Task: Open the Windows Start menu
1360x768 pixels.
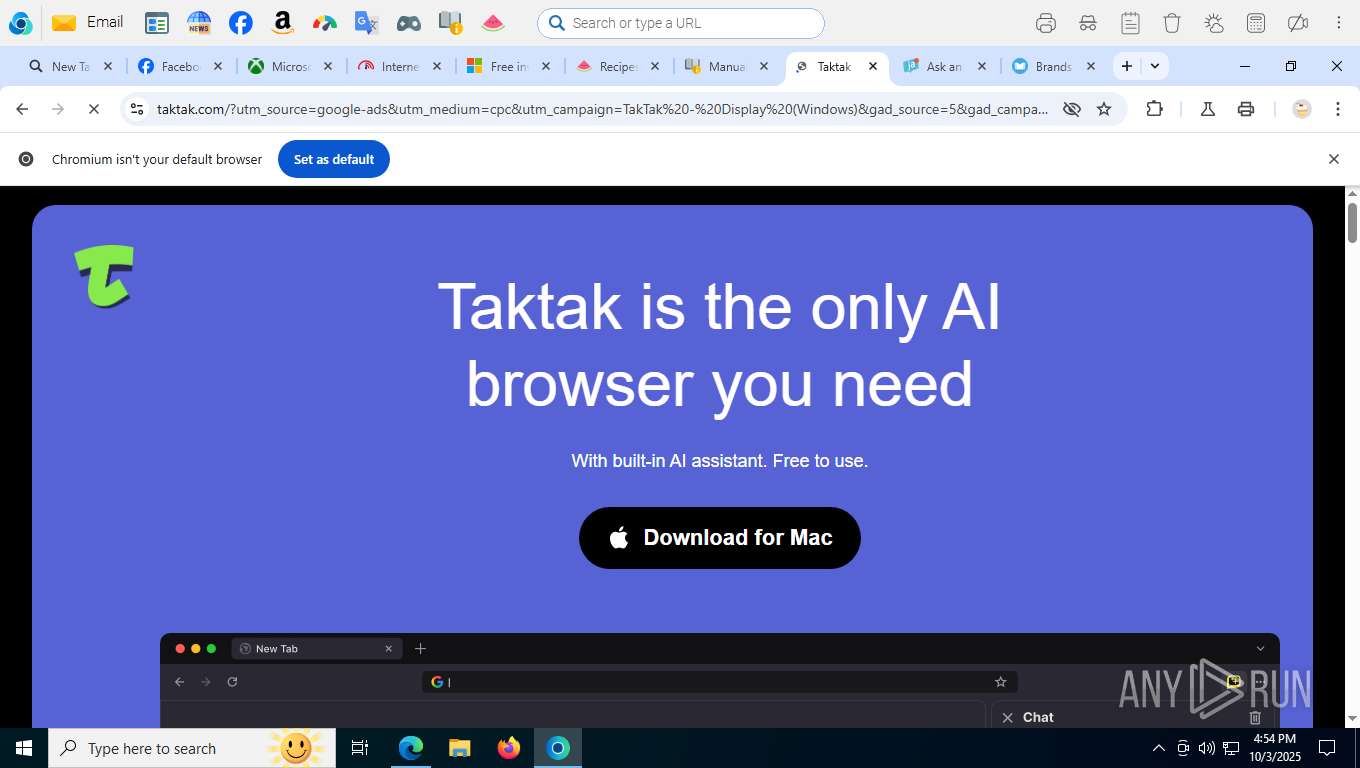Action: pyautogui.click(x=24, y=748)
